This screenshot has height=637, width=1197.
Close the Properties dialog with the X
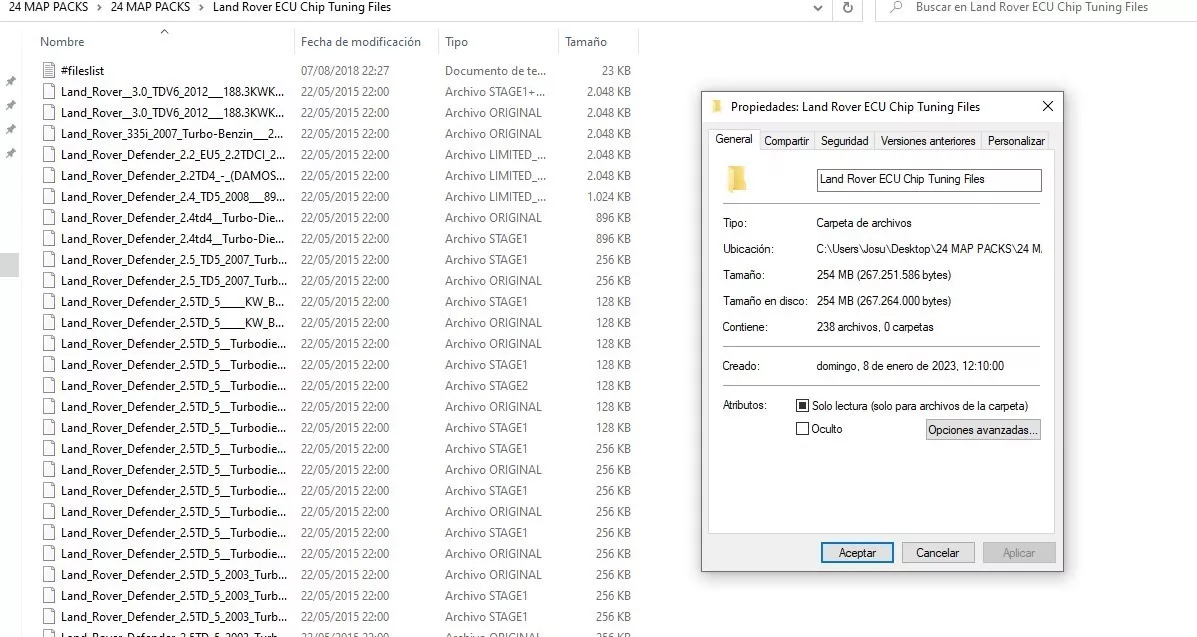click(1047, 106)
